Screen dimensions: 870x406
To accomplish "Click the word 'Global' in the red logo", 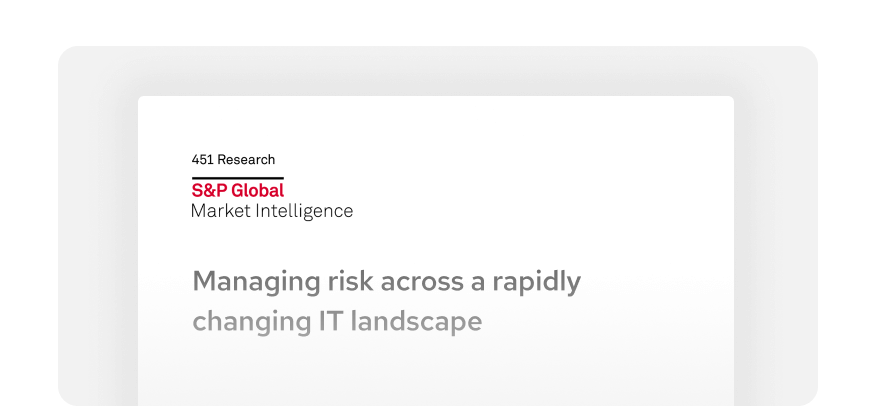I will pyautogui.click(x=258, y=190).
